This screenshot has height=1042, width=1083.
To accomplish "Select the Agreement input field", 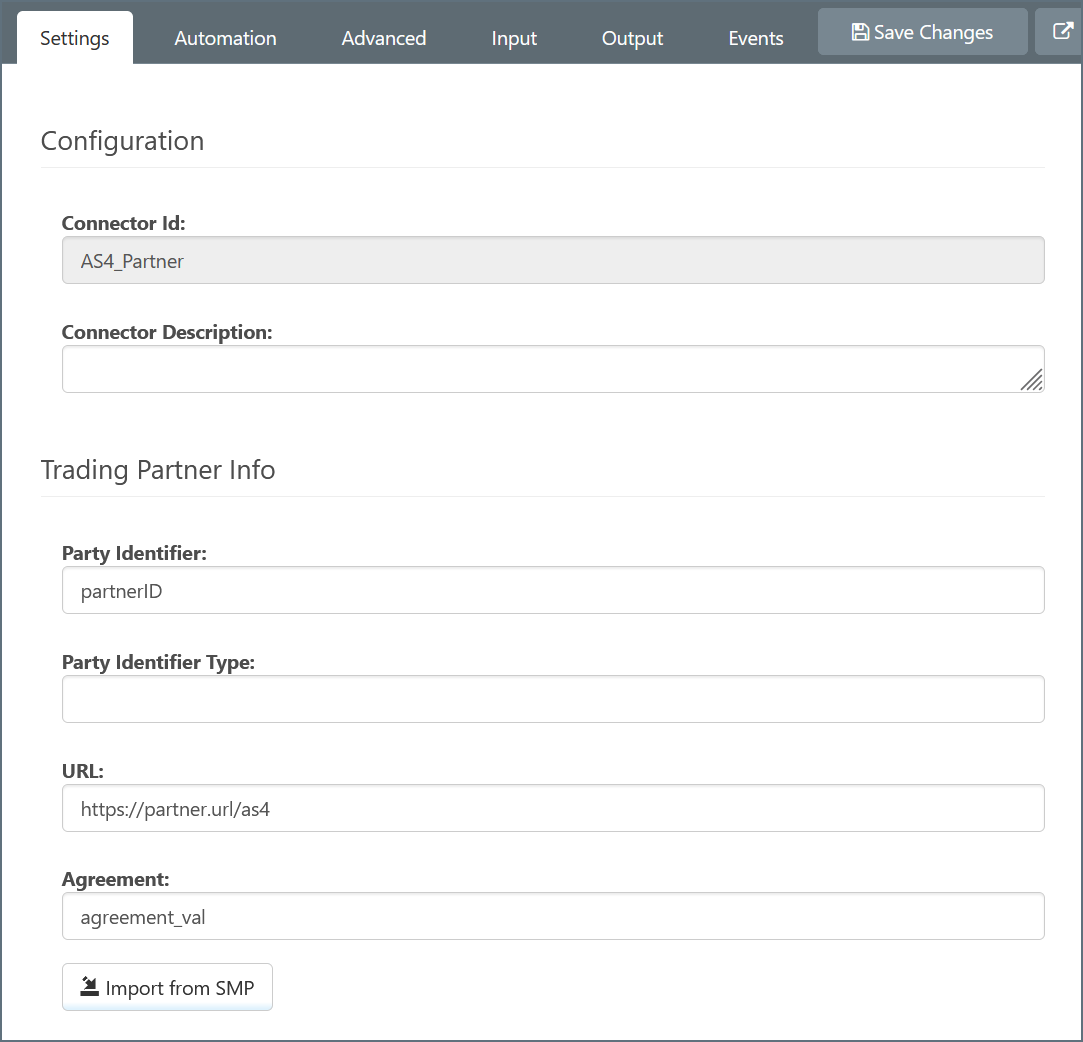I will (553, 916).
